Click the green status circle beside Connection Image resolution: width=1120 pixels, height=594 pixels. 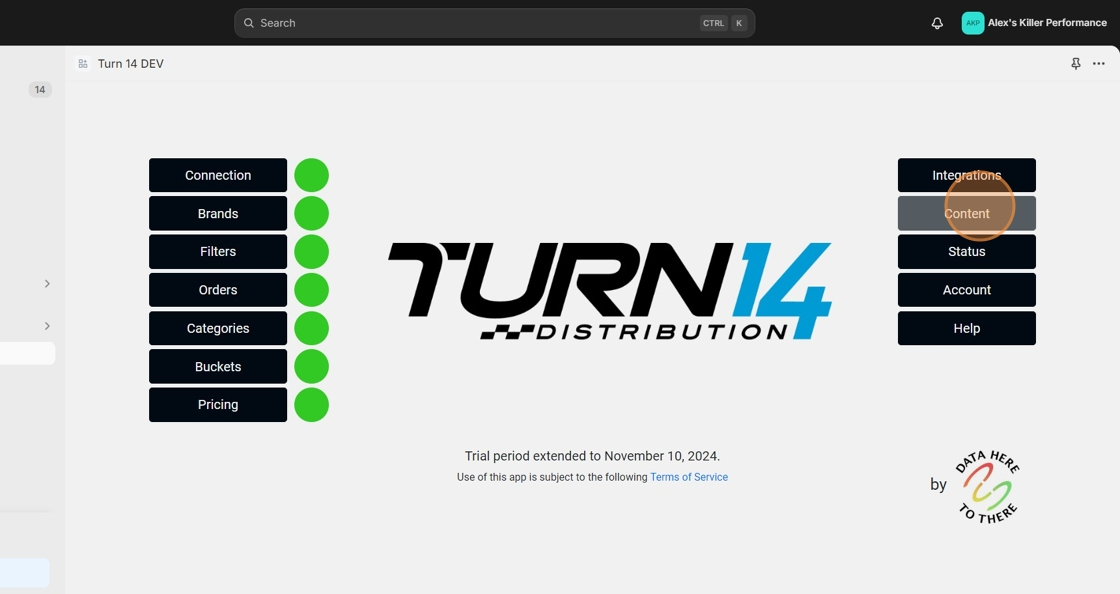pyautogui.click(x=311, y=175)
